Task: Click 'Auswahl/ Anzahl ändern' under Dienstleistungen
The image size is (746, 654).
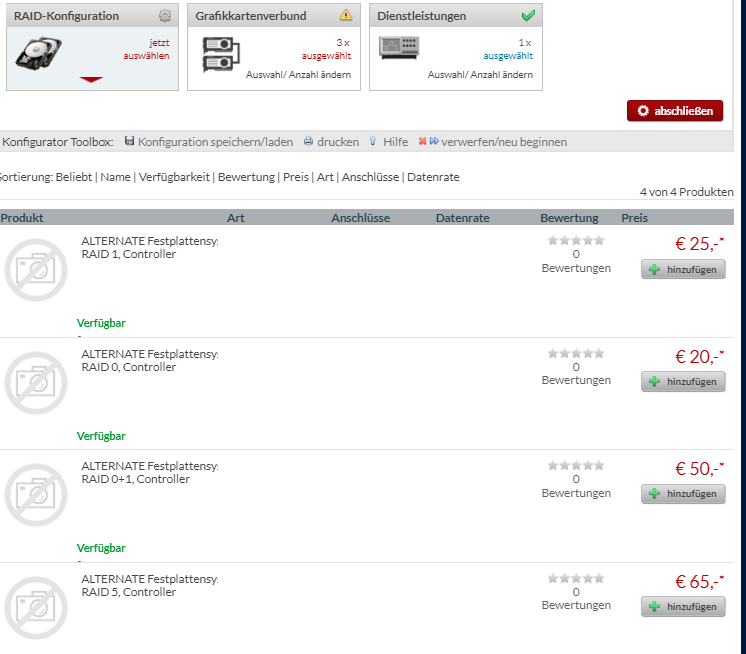Action: click(480, 75)
